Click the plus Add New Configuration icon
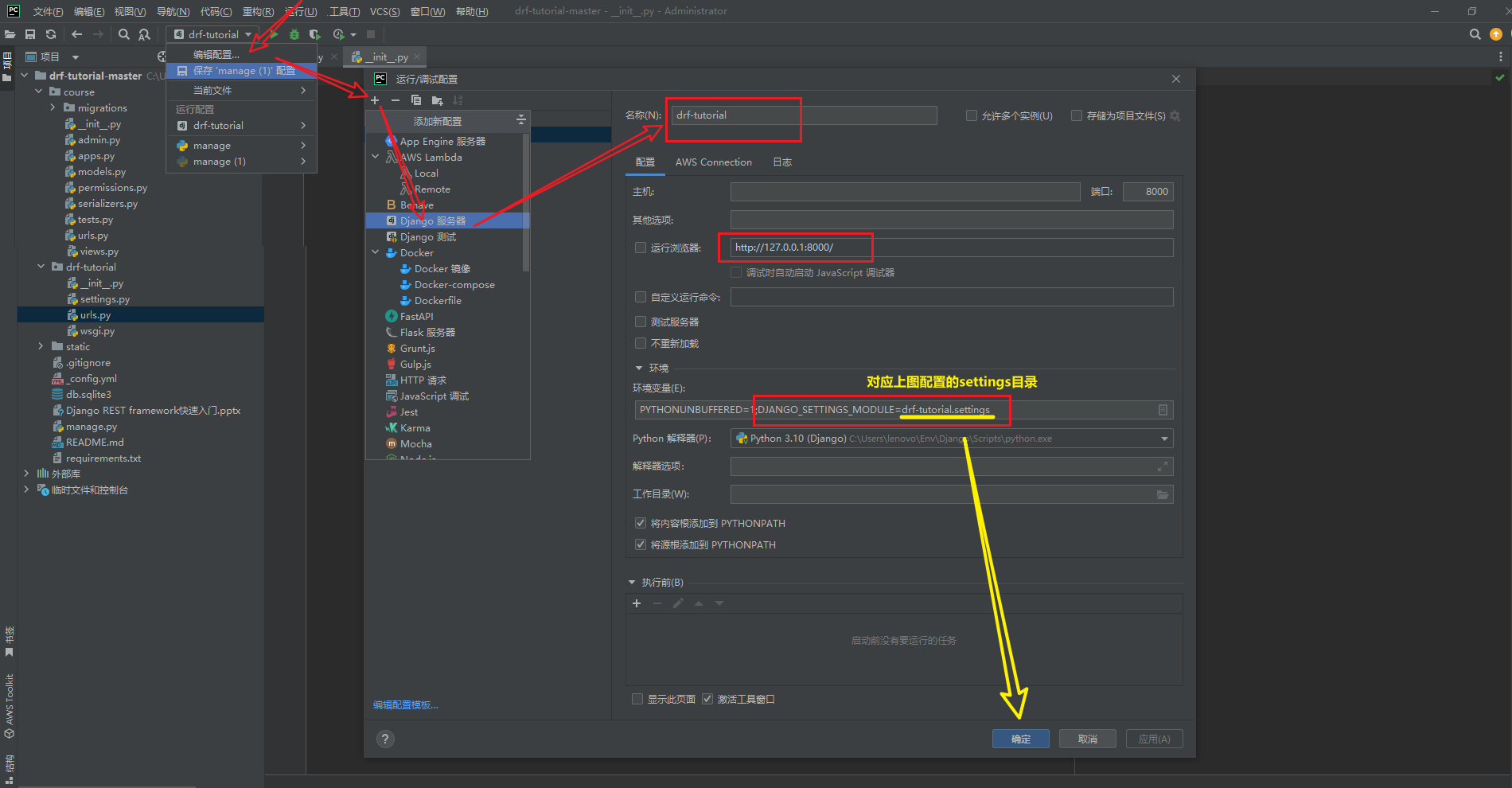The image size is (1512, 788). [x=375, y=100]
